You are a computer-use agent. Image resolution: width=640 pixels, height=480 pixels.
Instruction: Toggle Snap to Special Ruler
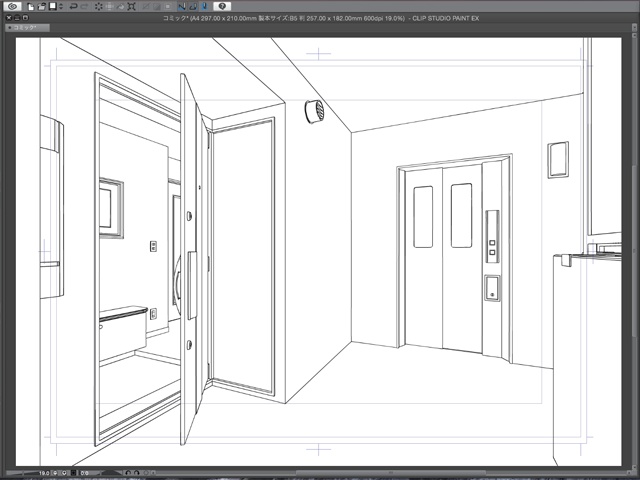coord(193,7)
